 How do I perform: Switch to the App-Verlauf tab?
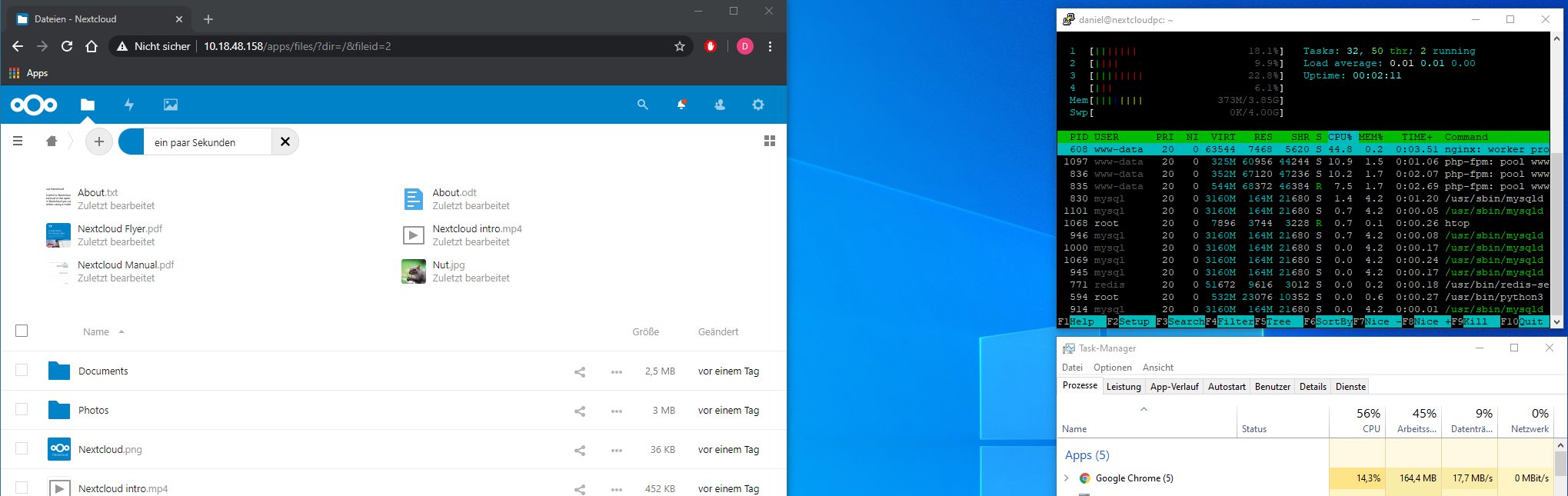(1174, 387)
